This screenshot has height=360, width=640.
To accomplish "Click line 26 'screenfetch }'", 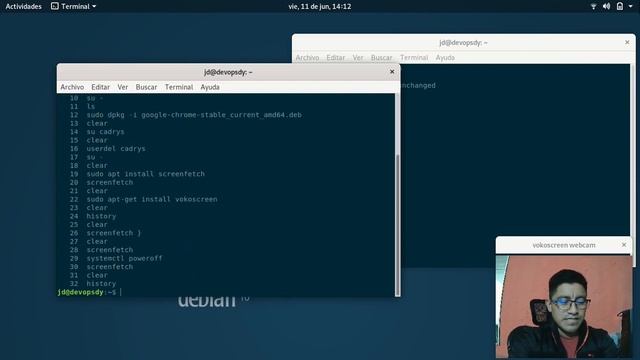I will click(x=113, y=233).
